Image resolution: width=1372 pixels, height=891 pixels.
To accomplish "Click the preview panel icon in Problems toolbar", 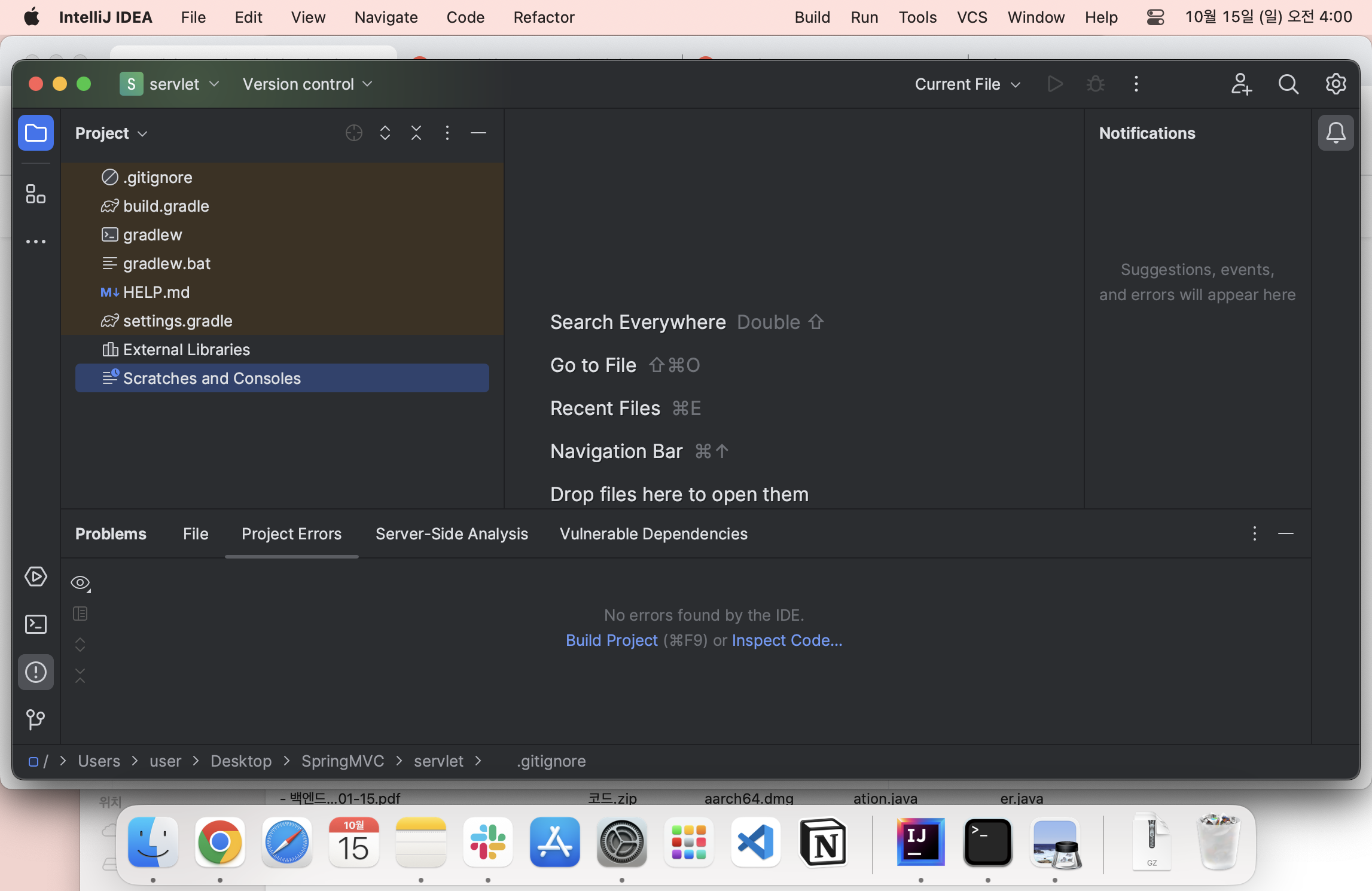I will tap(80, 614).
